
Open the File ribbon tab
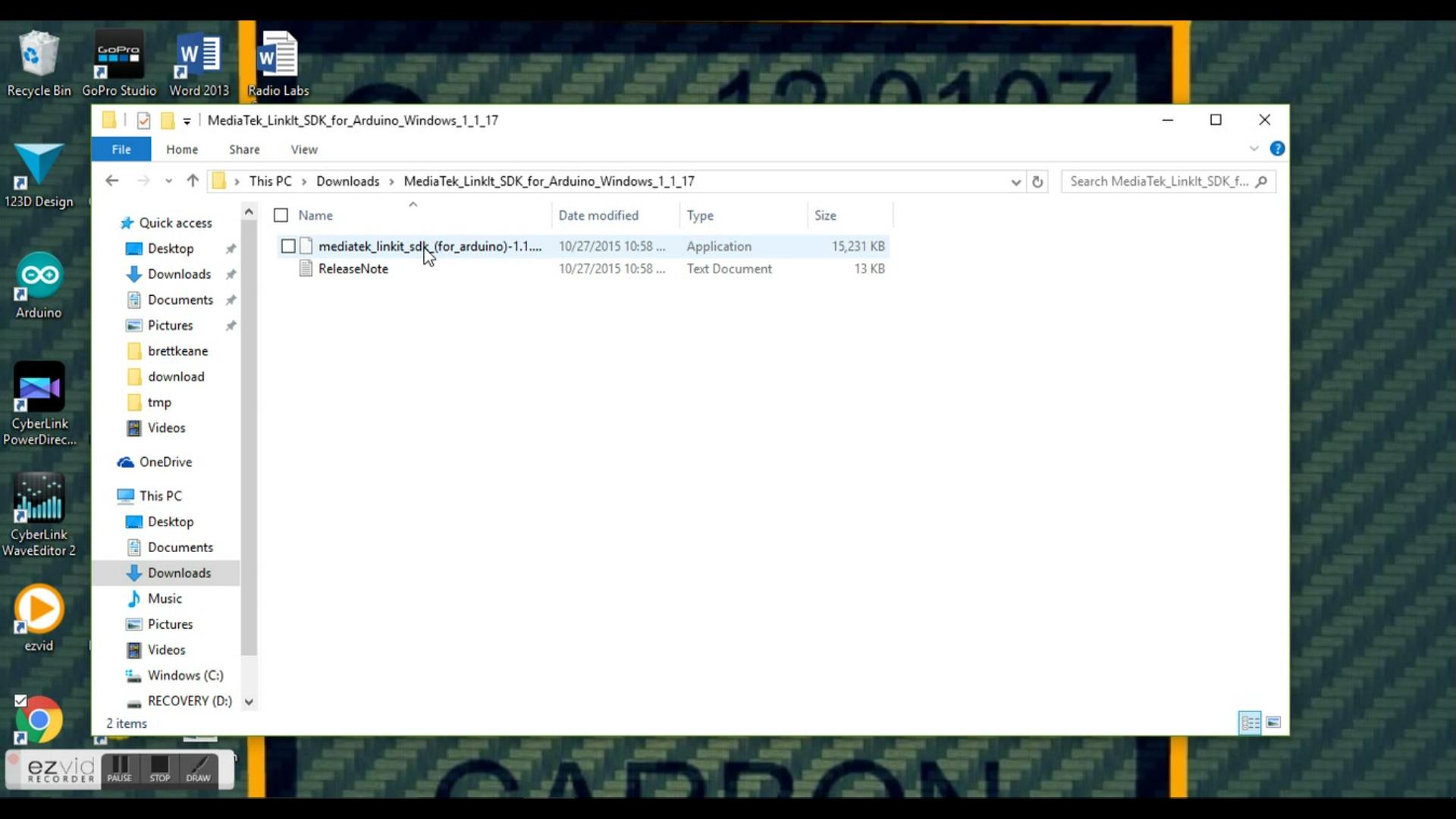pyautogui.click(x=121, y=149)
